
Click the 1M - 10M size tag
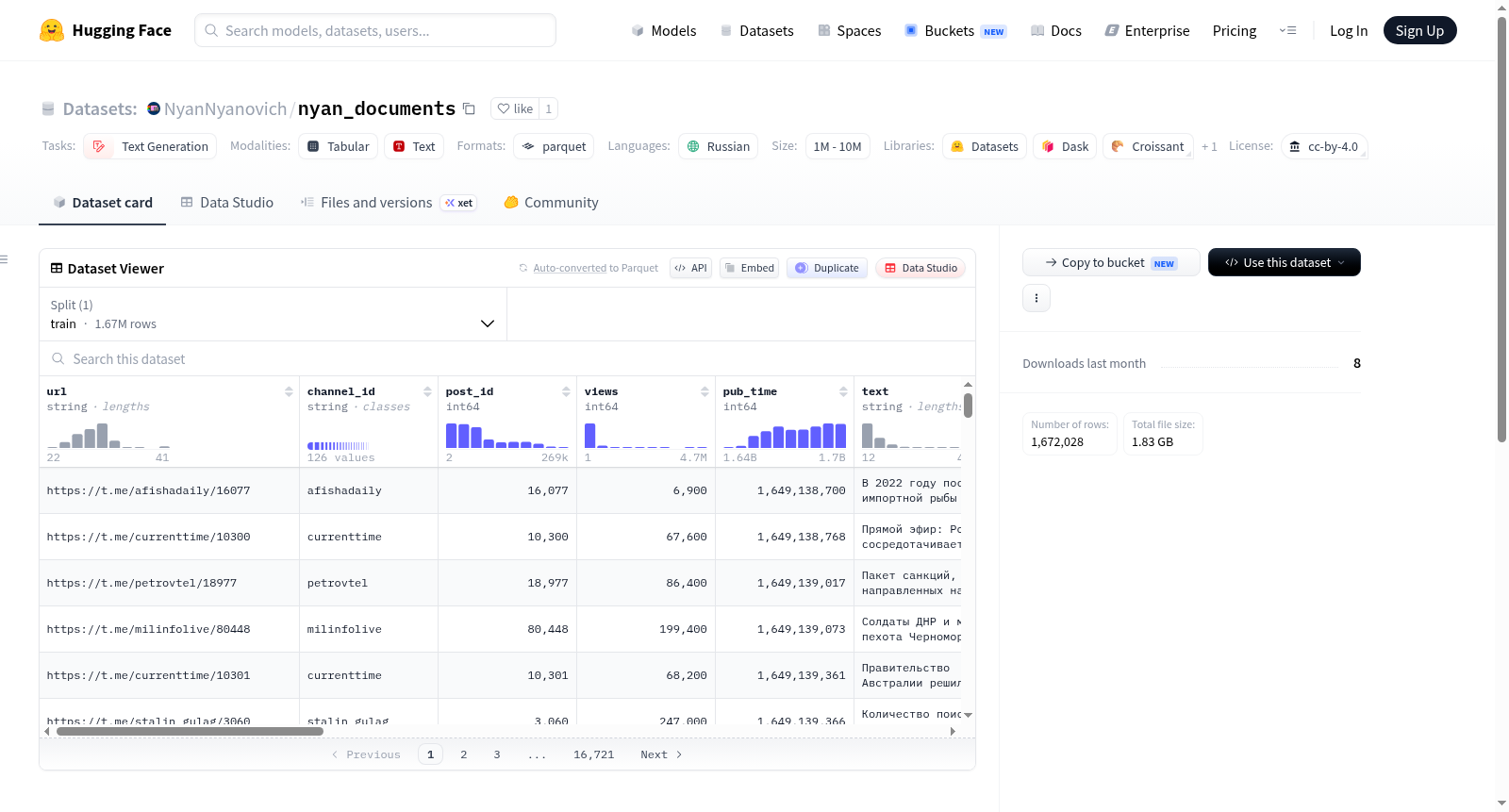pos(837,146)
